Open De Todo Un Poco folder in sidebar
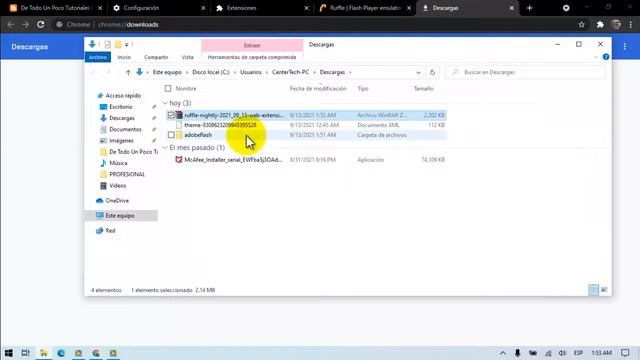This screenshot has width=640, height=360. (133, 152)
